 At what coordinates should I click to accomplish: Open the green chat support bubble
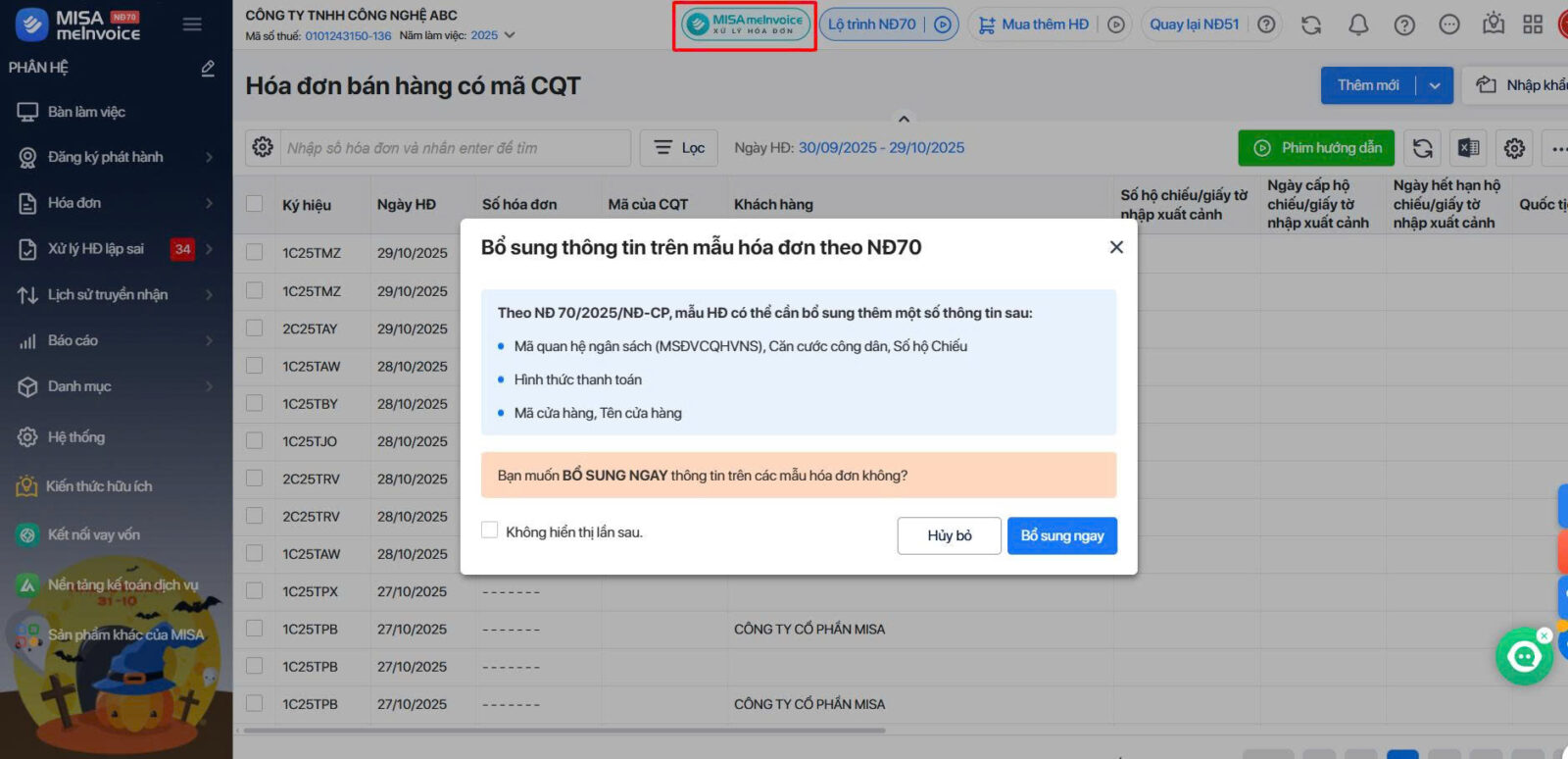[1523, 656]
